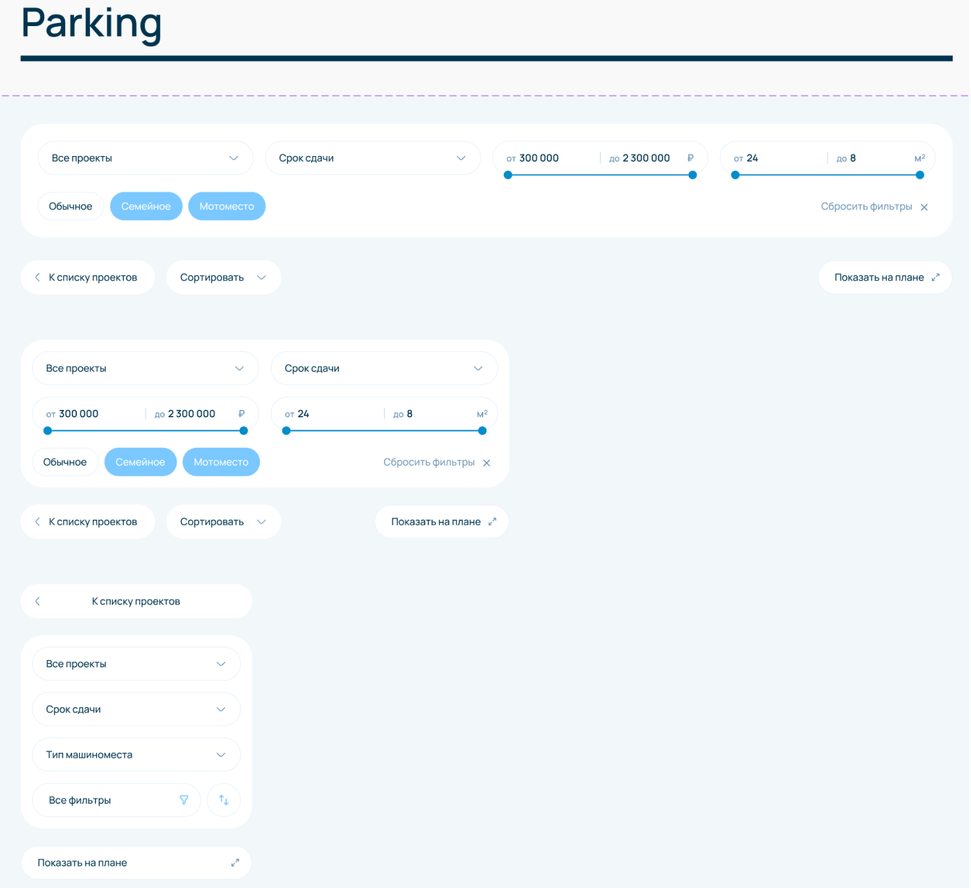Screen dimensions: 971x888
Task: Expand the Тип машиноместа dropdown
Action: tap(136, 755)
